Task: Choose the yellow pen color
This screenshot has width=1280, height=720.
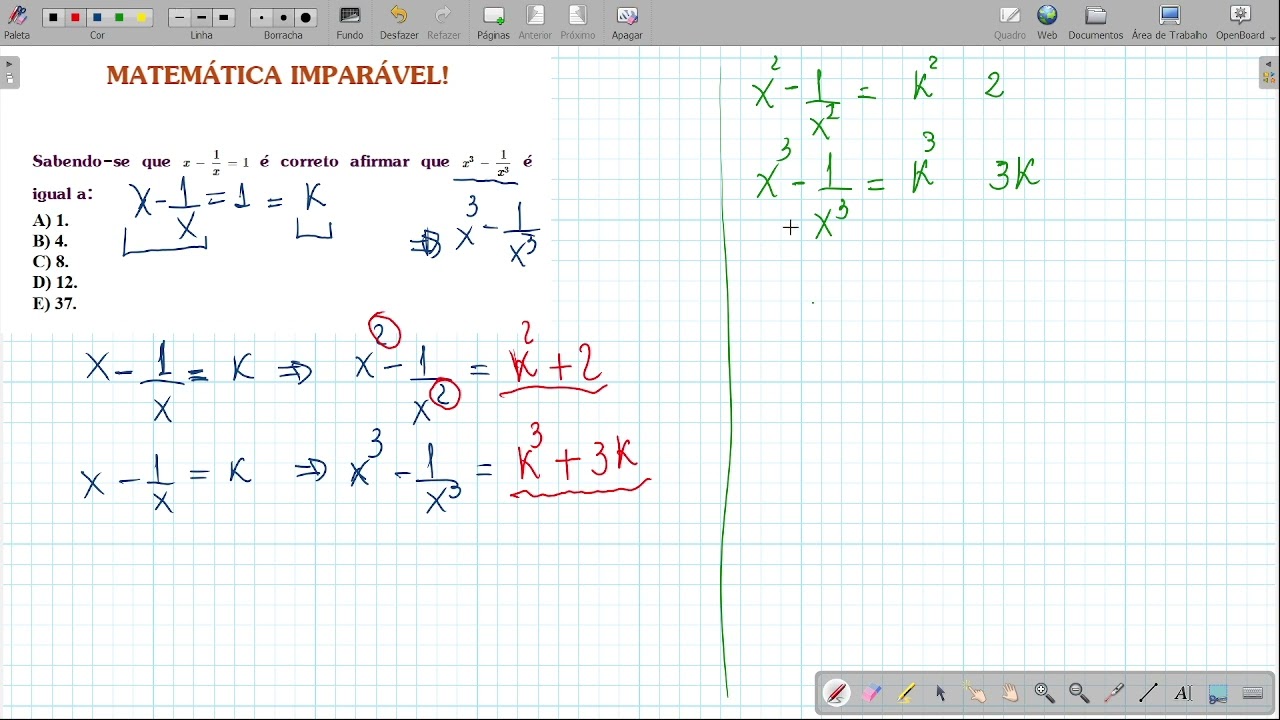Action: pos(141,18)
